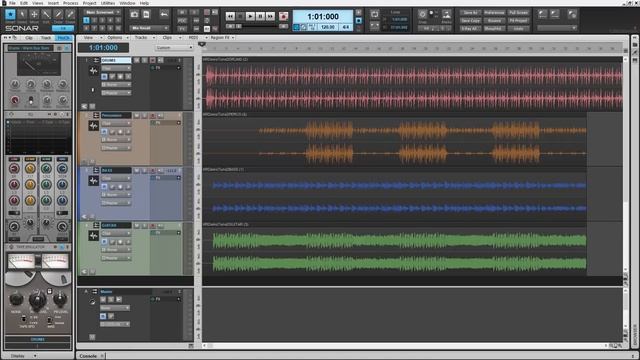Click the Save As button

coord(470,13)
